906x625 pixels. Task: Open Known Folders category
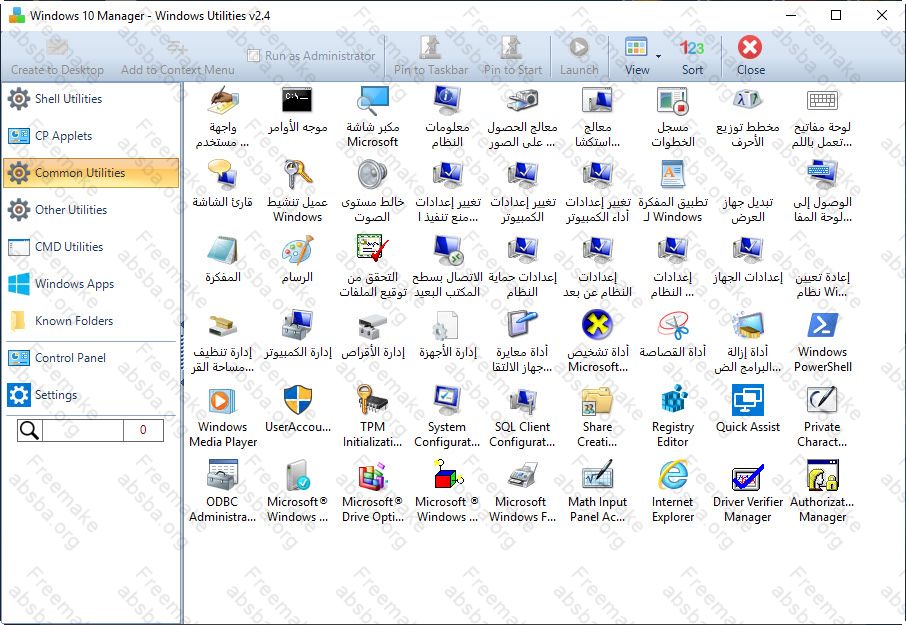pos(91,321)
